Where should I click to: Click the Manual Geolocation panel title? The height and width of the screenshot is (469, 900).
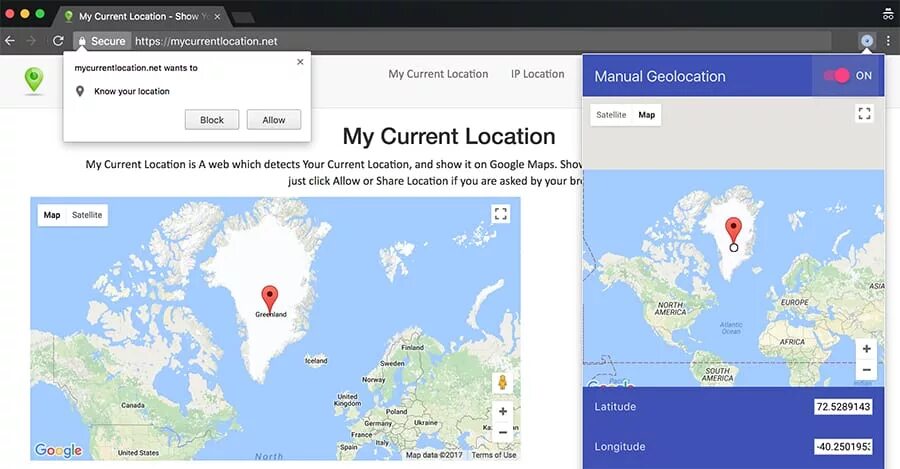point(660,76)
